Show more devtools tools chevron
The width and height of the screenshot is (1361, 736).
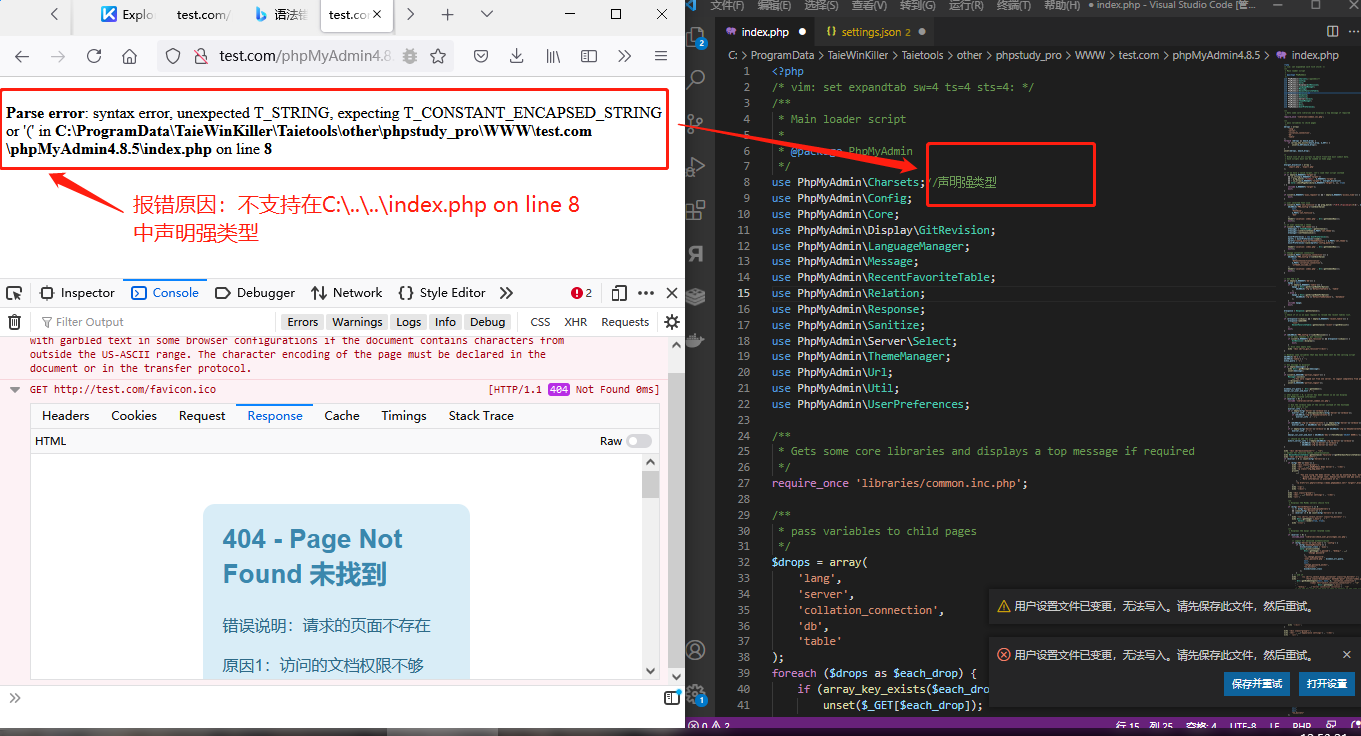click(506, 293)
